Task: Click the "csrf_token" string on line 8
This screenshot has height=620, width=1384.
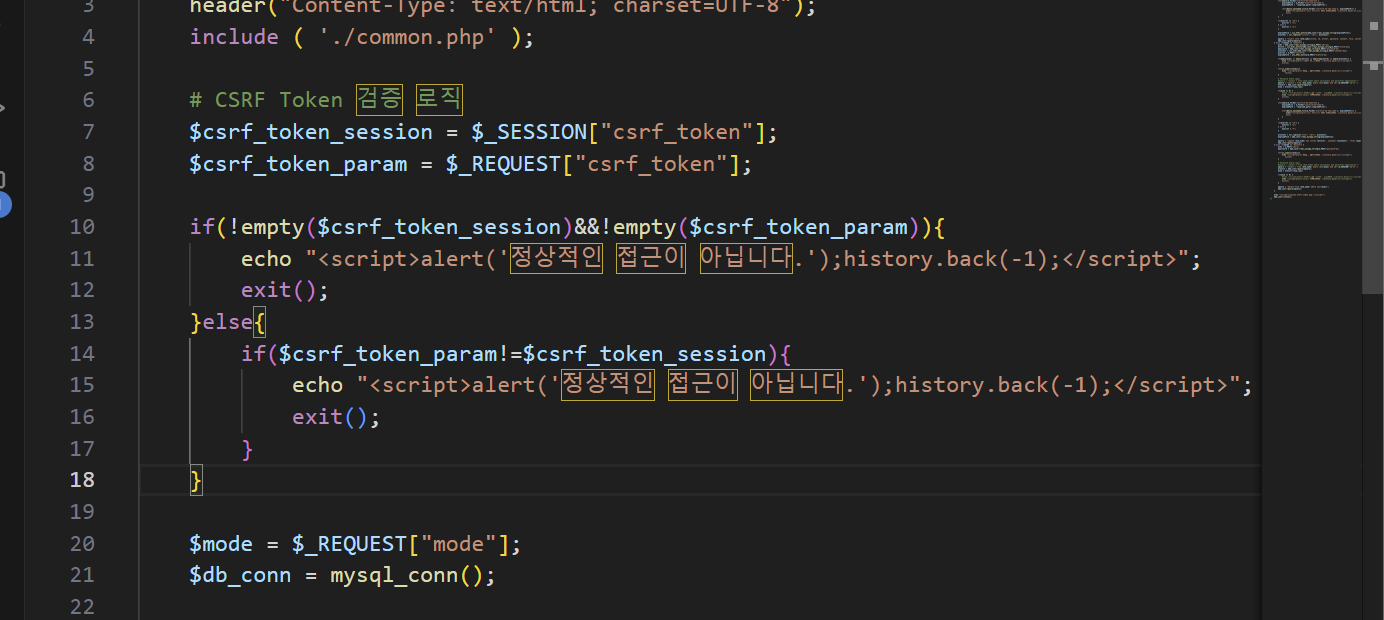Action: 649,164
